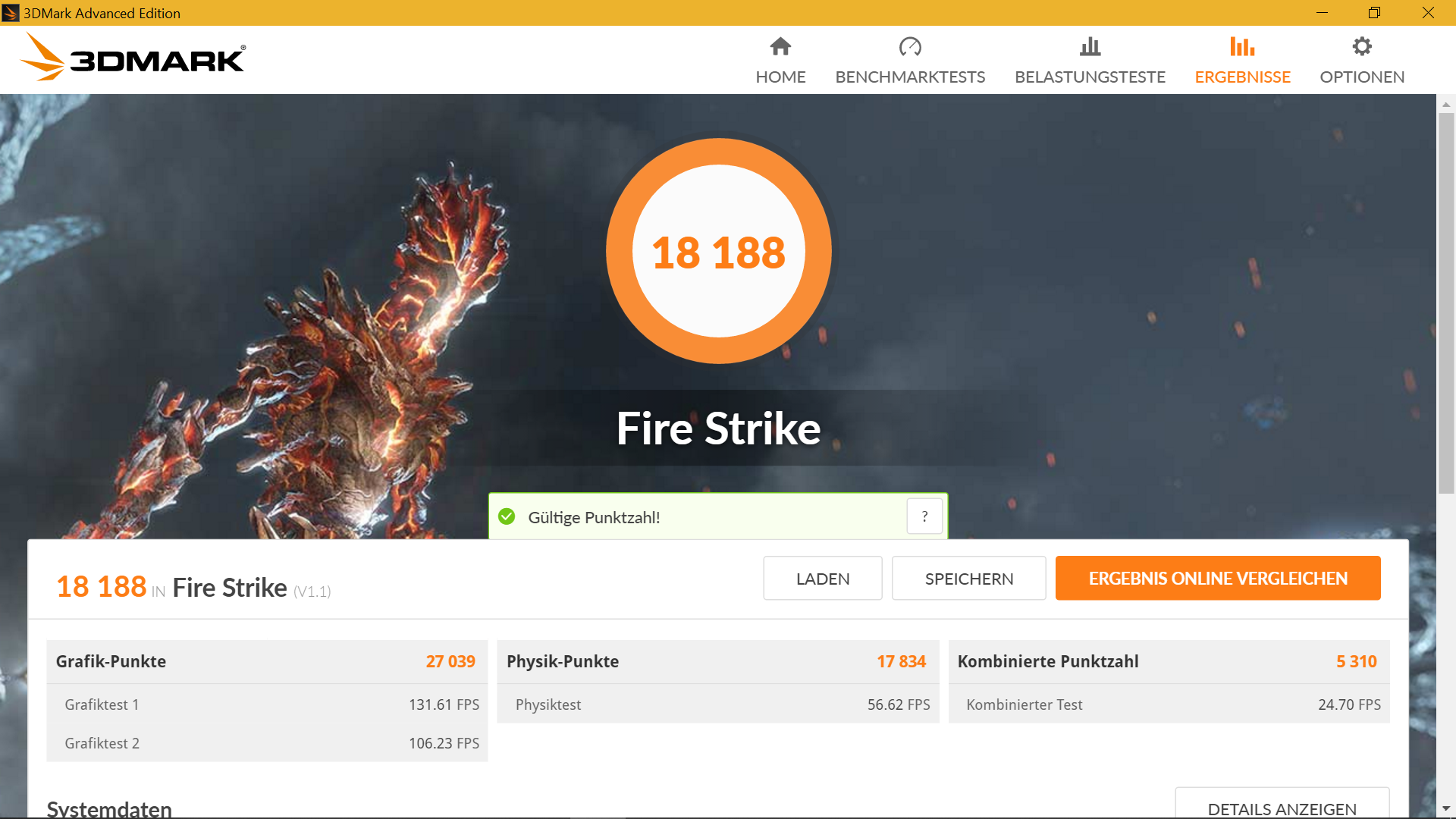Show details using DETAILS ANZEIGEN
Viewport: 1456px width, 819px height.
(1282, 808)
